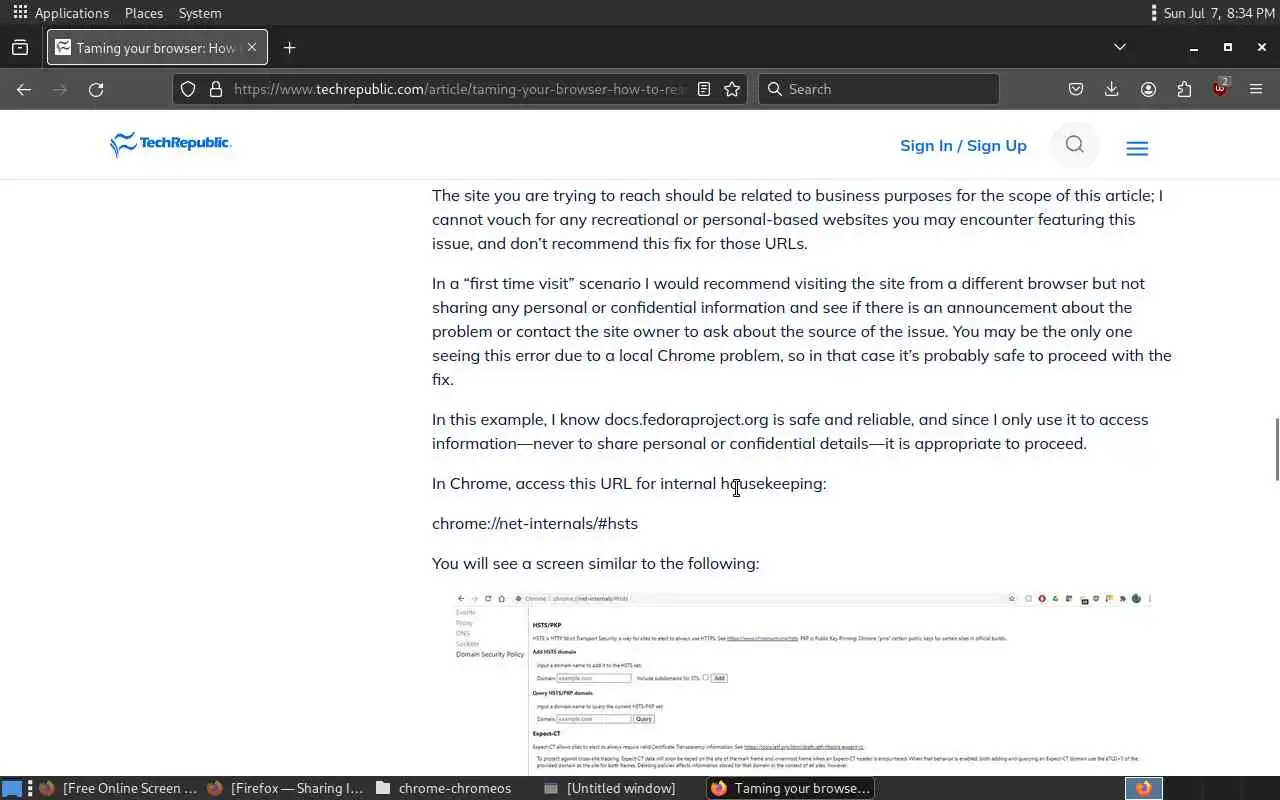Viewport: 1280px width, 800px height.
Task: Open the Applications menu
Action: point(71,13)
